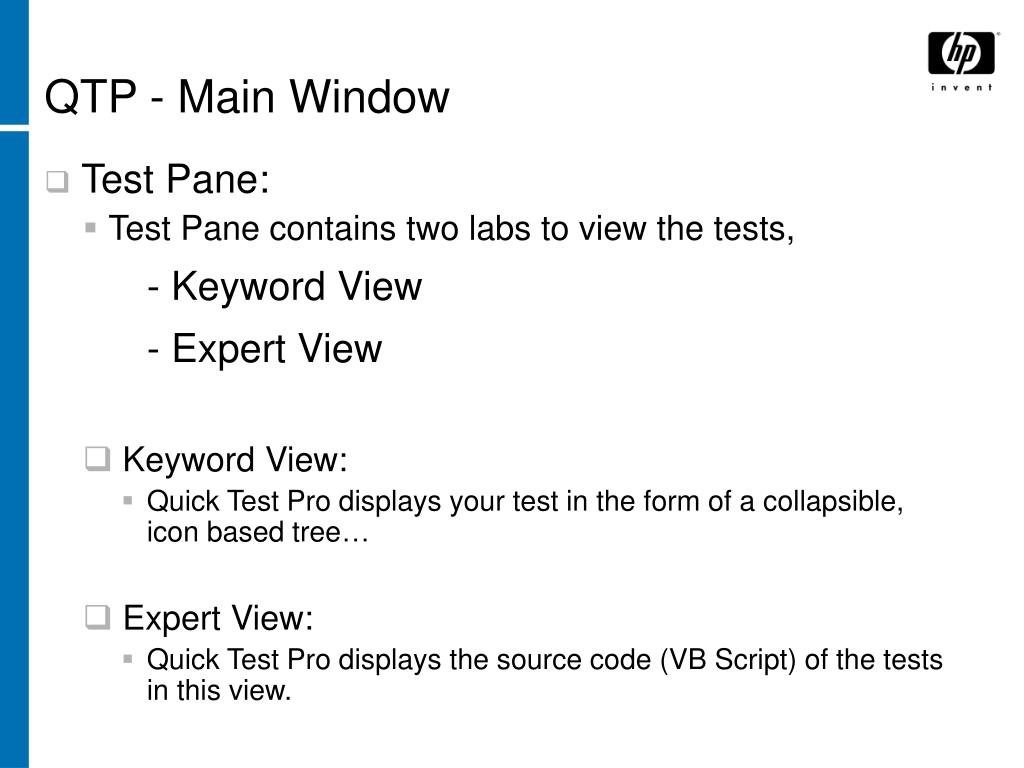Click the square bullet before 'Test Pane contains'
The image size is (1024, 768).
coord(91,228)
